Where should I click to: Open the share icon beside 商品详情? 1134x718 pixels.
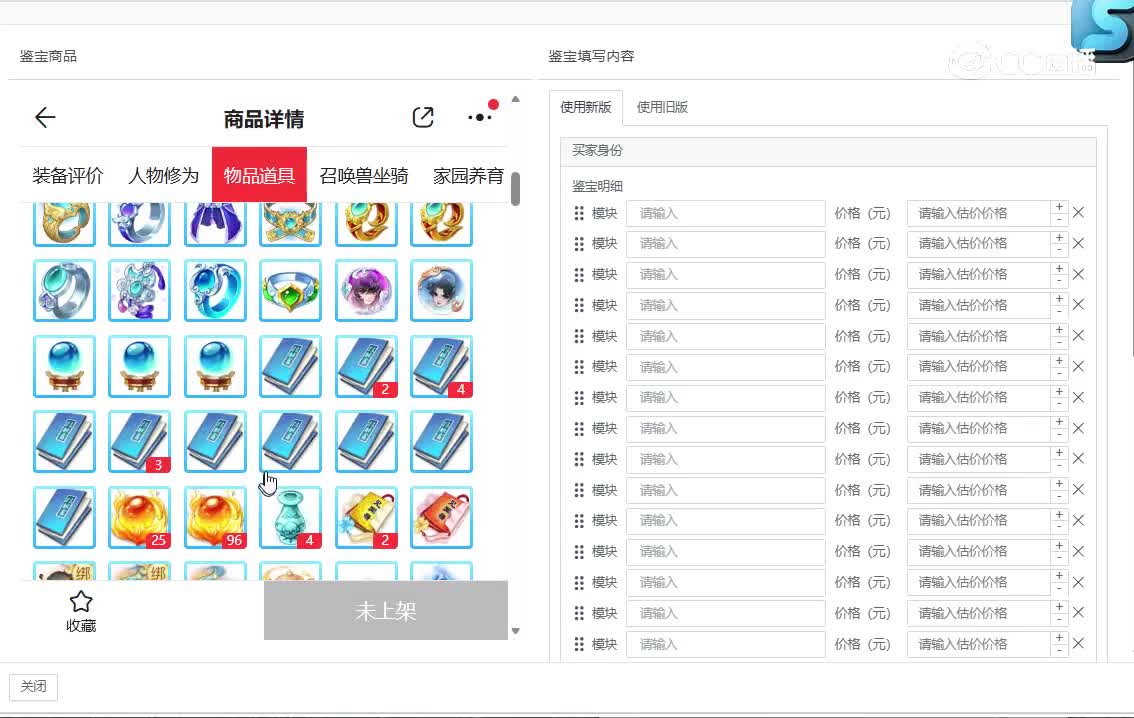(x=423, y=117)
